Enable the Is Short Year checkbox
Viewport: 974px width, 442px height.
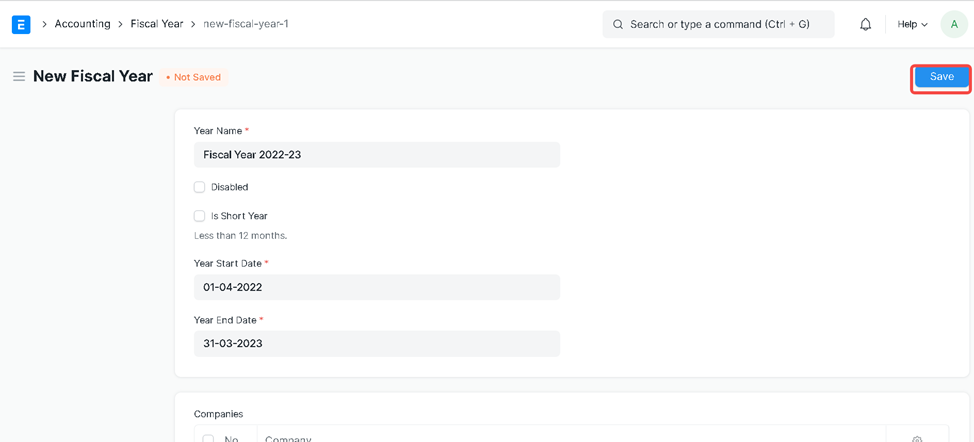(200, 216)
